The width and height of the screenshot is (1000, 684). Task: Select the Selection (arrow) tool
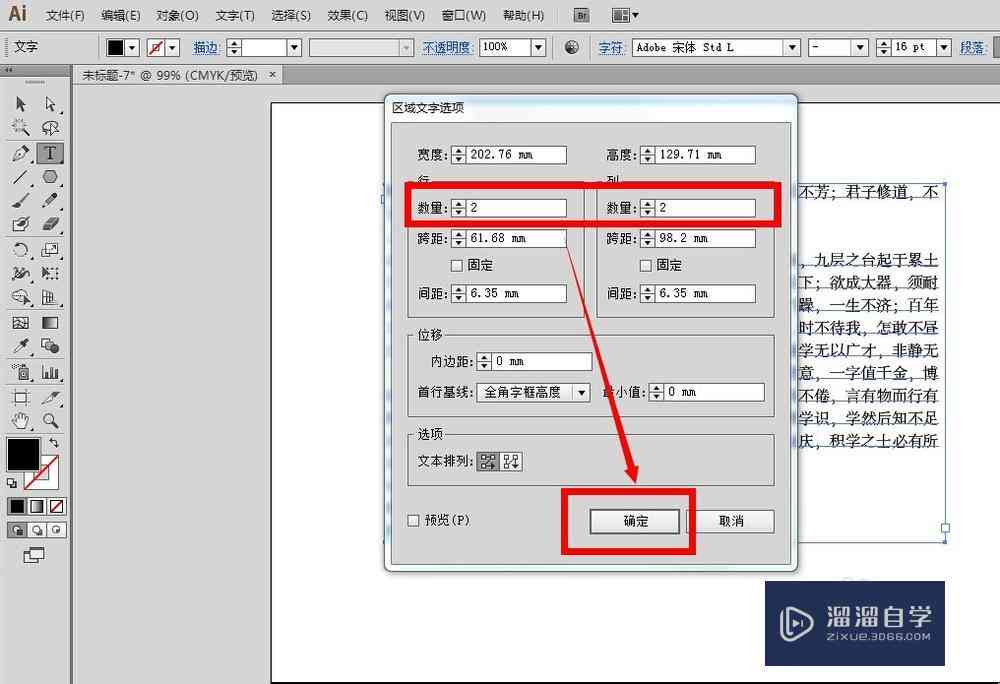[20, 103]
